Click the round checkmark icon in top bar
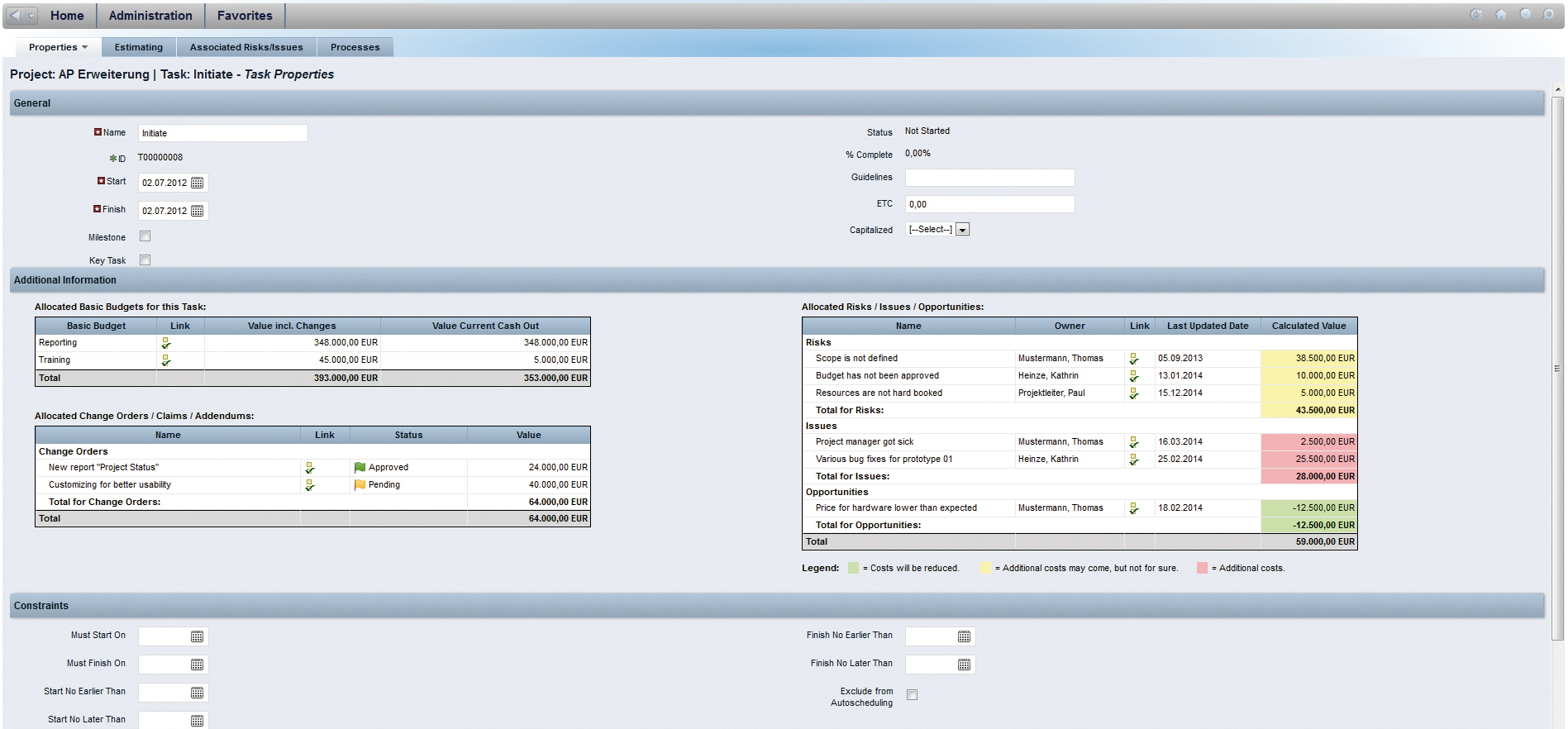 click(x=1526, y=14)
